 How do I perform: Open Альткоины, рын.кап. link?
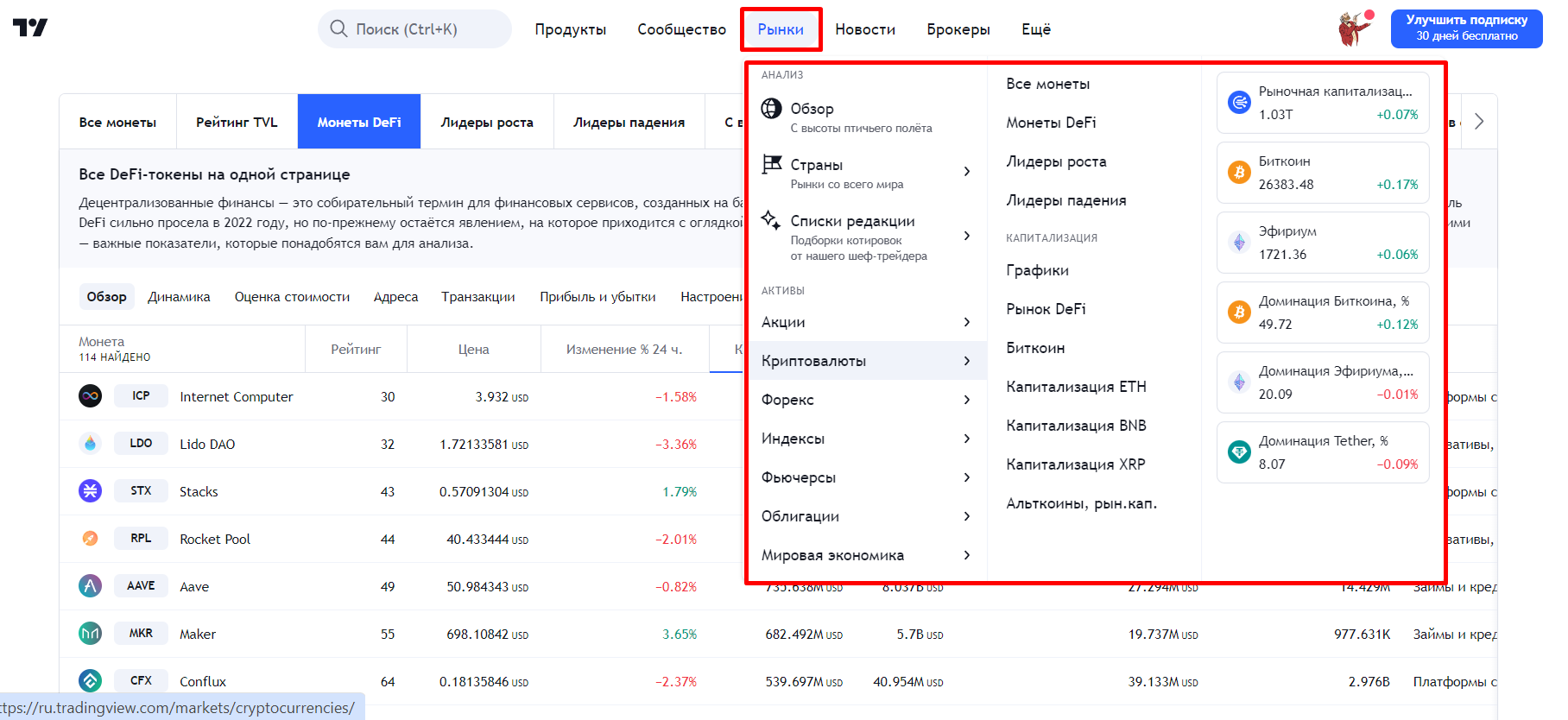click(1081, 503)
